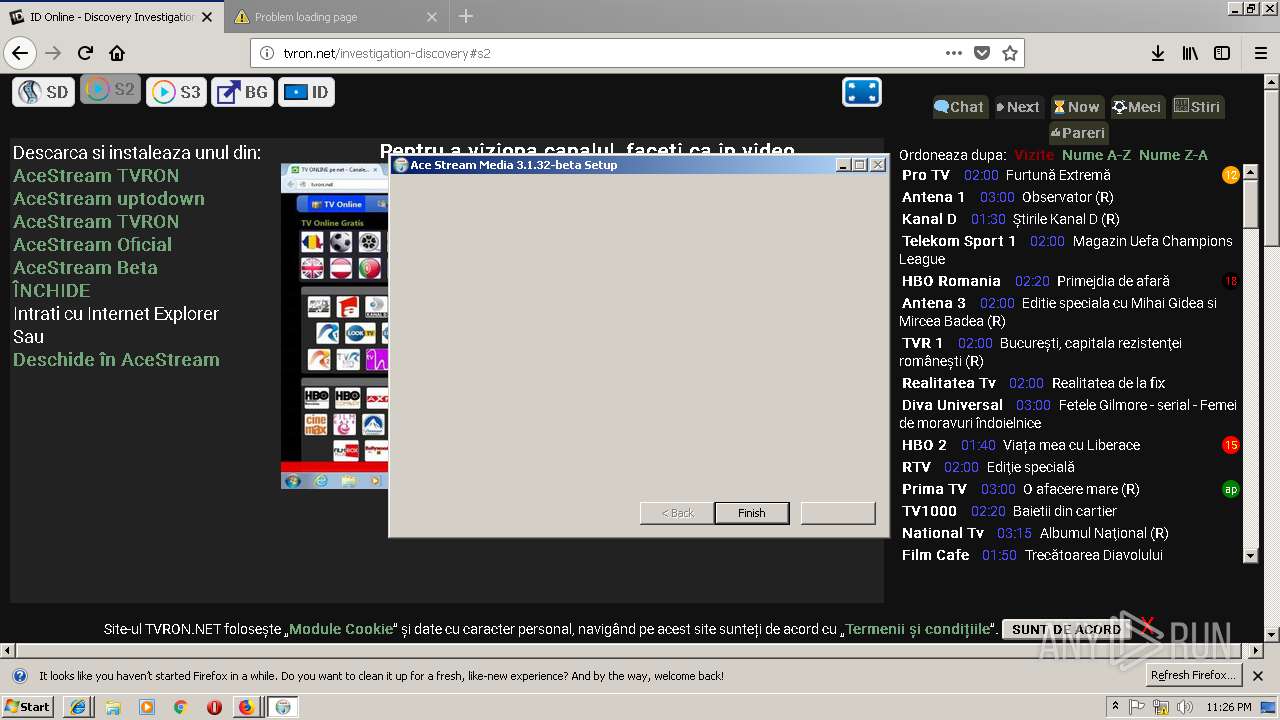Open the Firefox home page button

click(117, 53)
